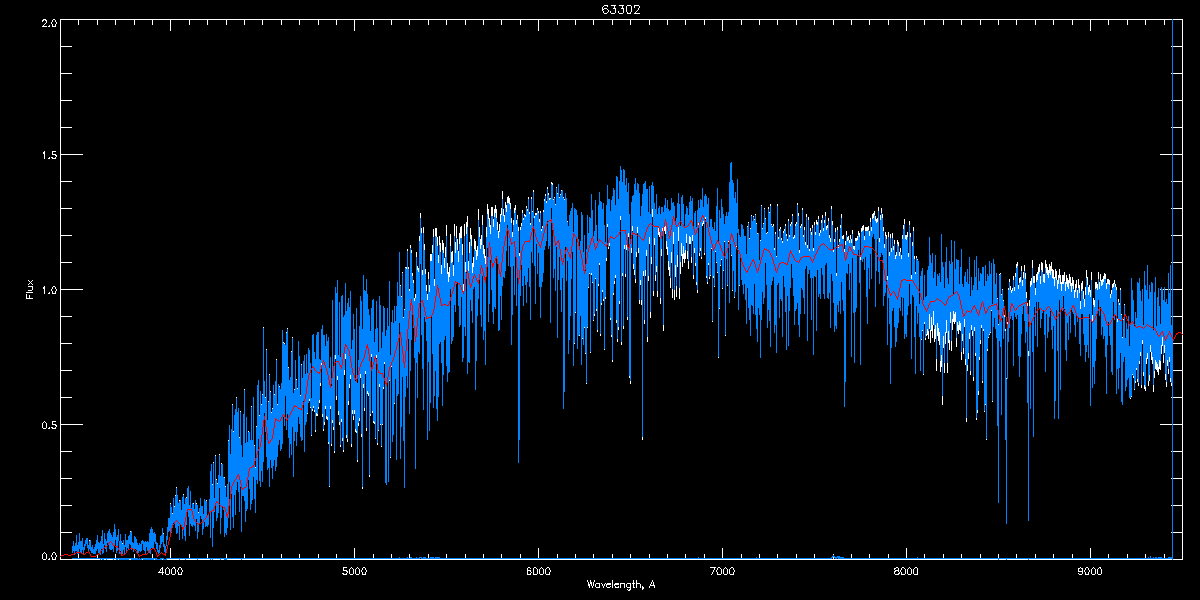Click the 5000 x-axis tick label
1200x600 pixels.
pyautogui.click(x=355, y=572)
